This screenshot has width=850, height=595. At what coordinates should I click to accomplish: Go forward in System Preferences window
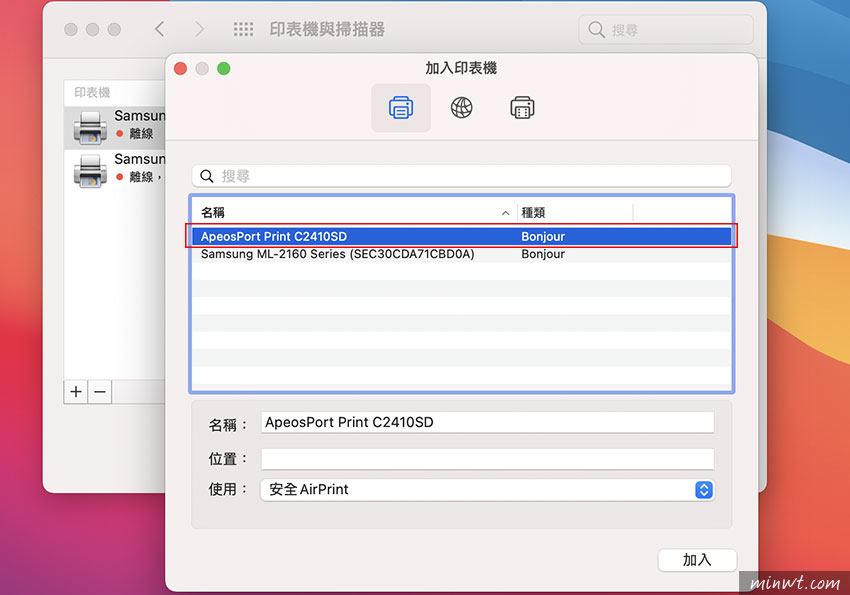coord(199,29)
